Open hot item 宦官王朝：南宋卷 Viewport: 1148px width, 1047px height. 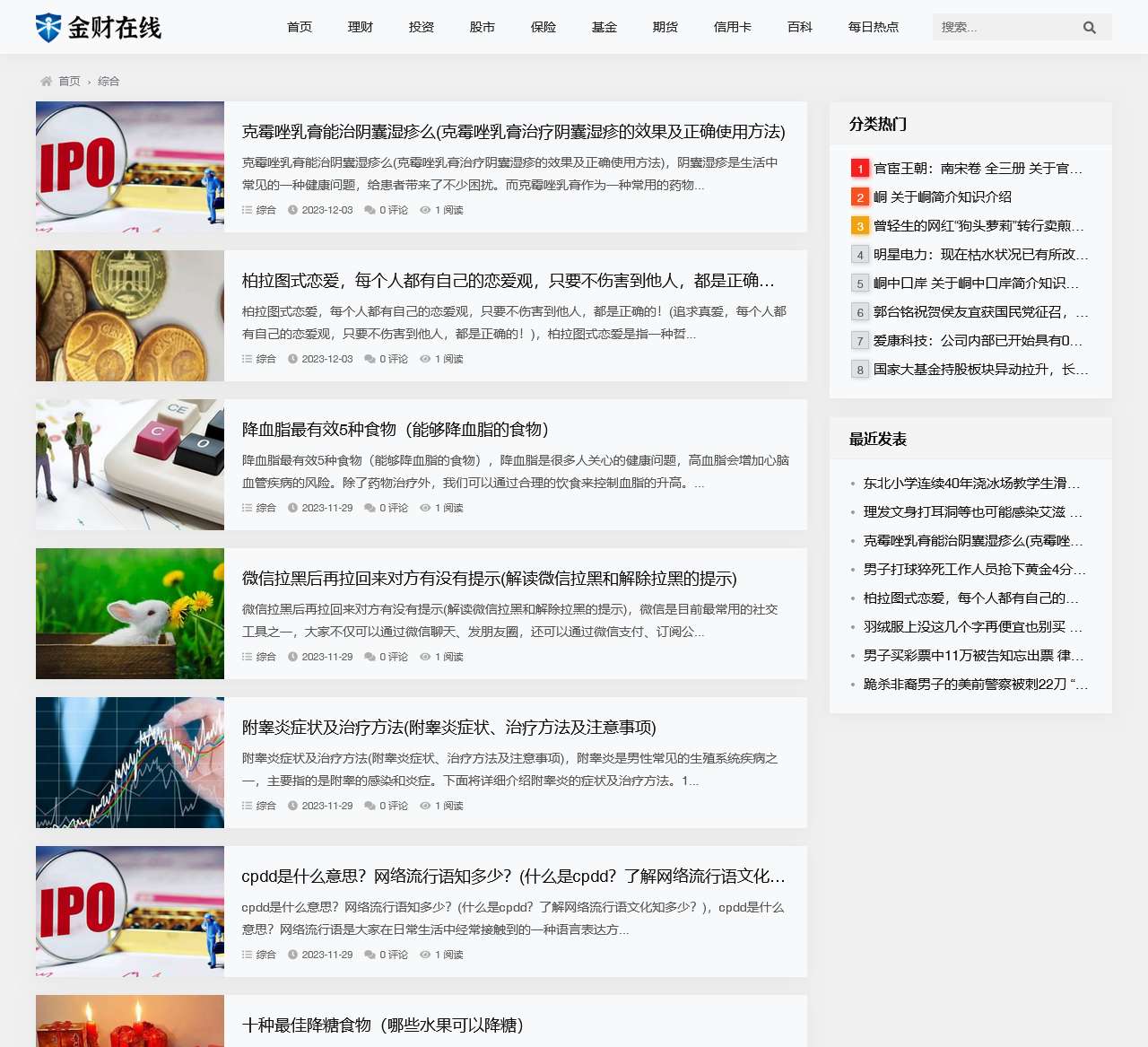[x=978, y=169]
